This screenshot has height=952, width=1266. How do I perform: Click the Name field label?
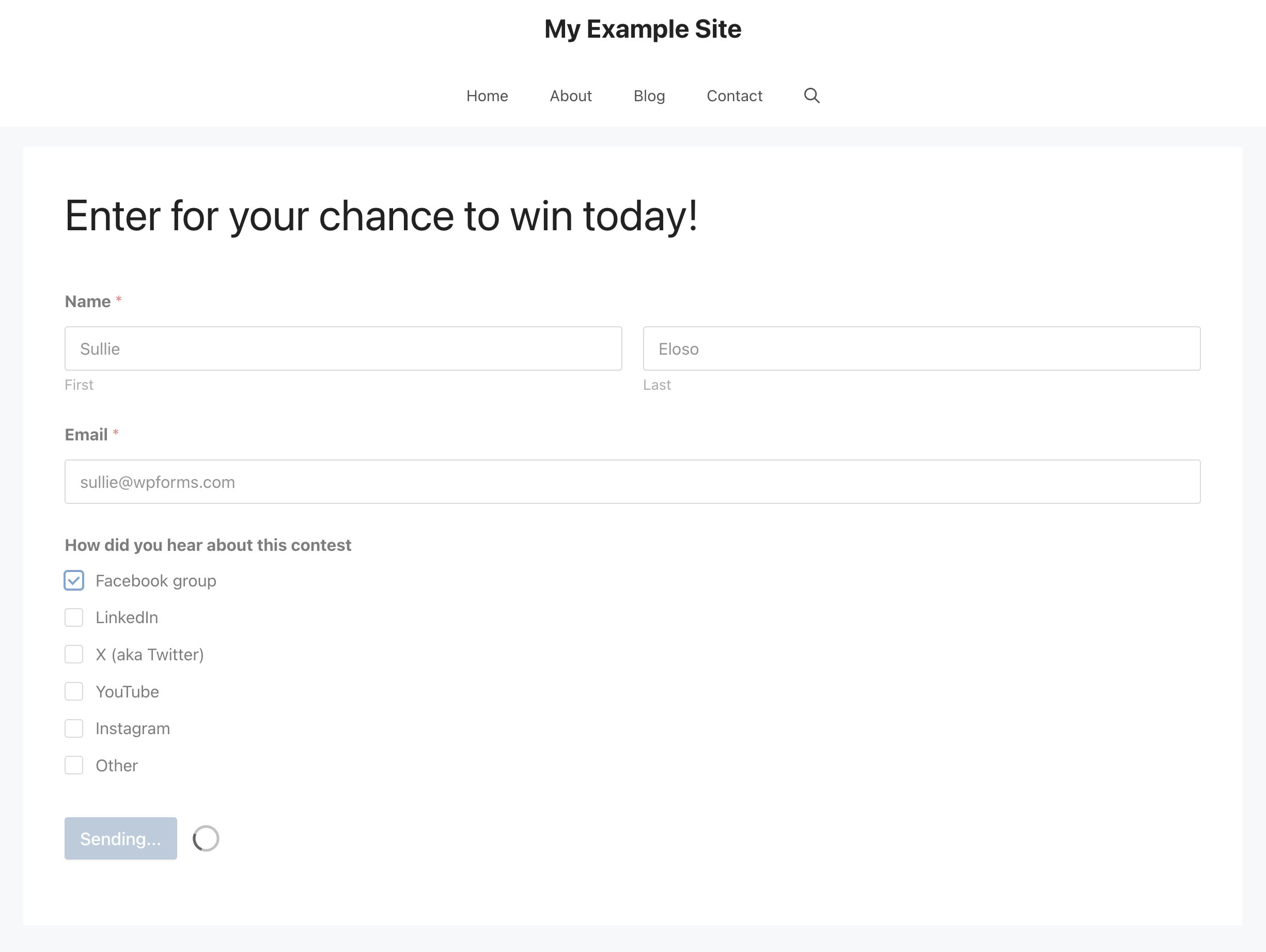88,302
